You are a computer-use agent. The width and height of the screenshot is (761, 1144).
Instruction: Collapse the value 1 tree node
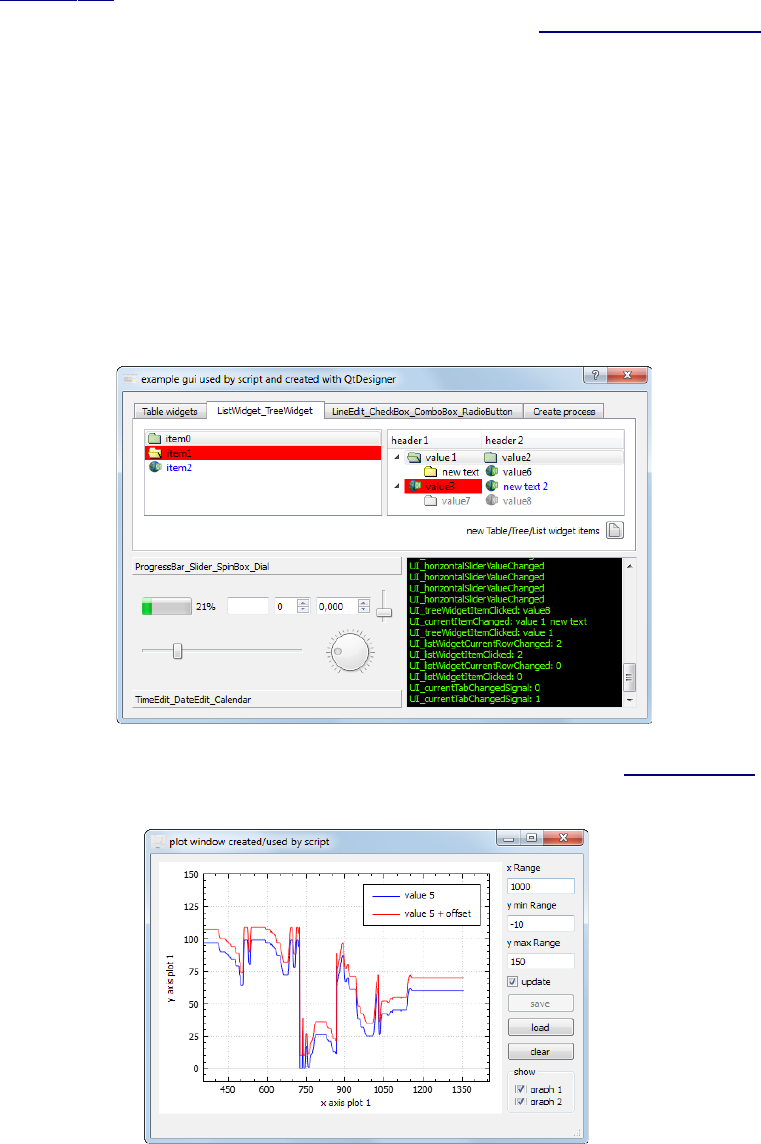[397, 457]
